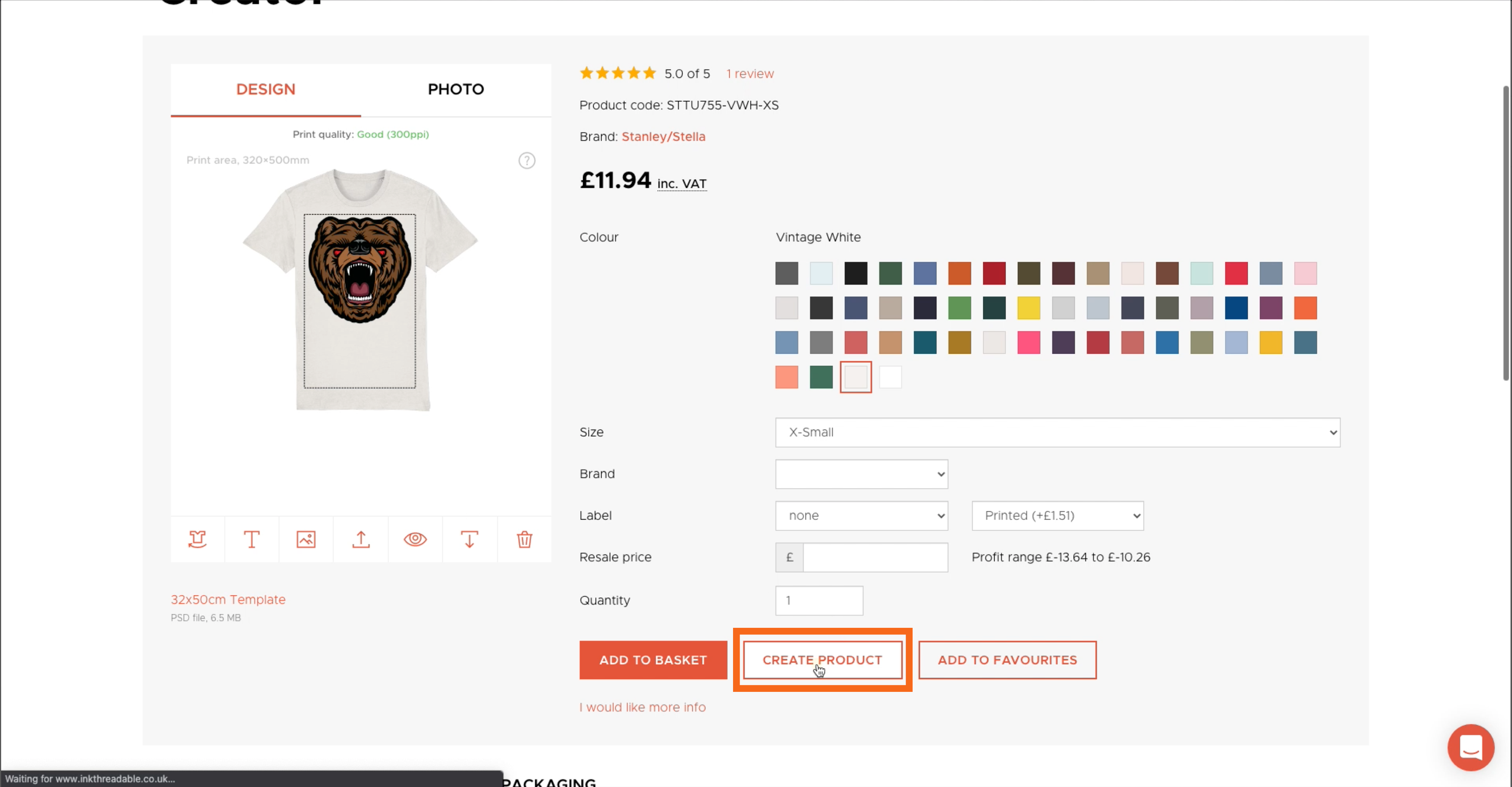This screenshot has width=1512, height=787.
Task: Open the Label dropdown set to none
Action: coord(861,516)
